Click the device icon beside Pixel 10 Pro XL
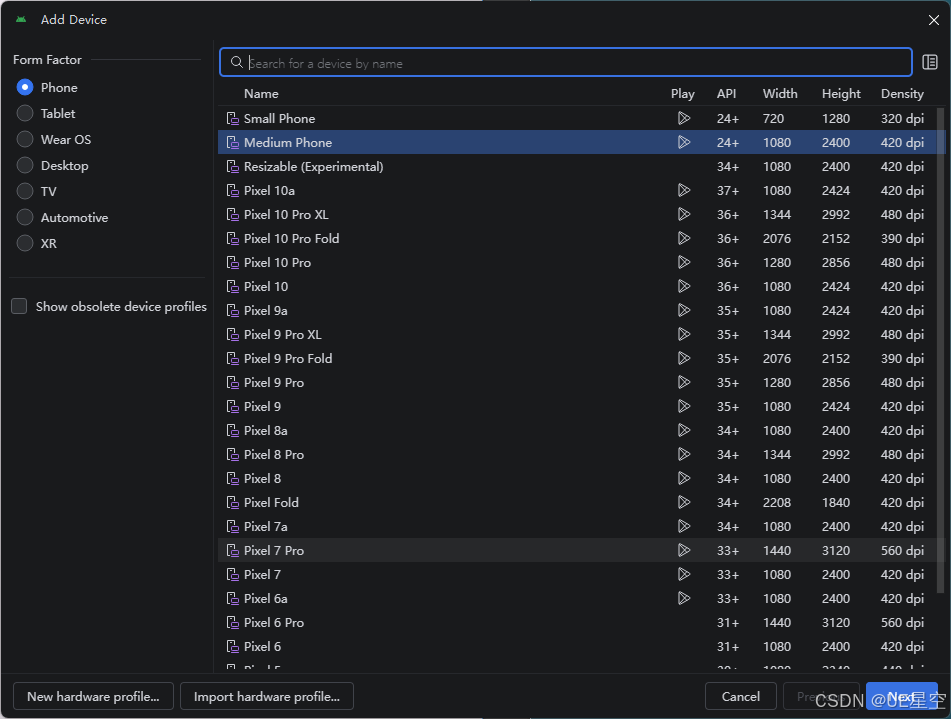The image size is (951, 719). (x=232, y=214)
